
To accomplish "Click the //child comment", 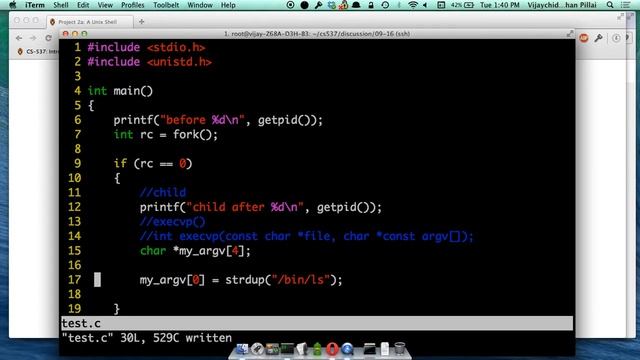I will 163,192.
